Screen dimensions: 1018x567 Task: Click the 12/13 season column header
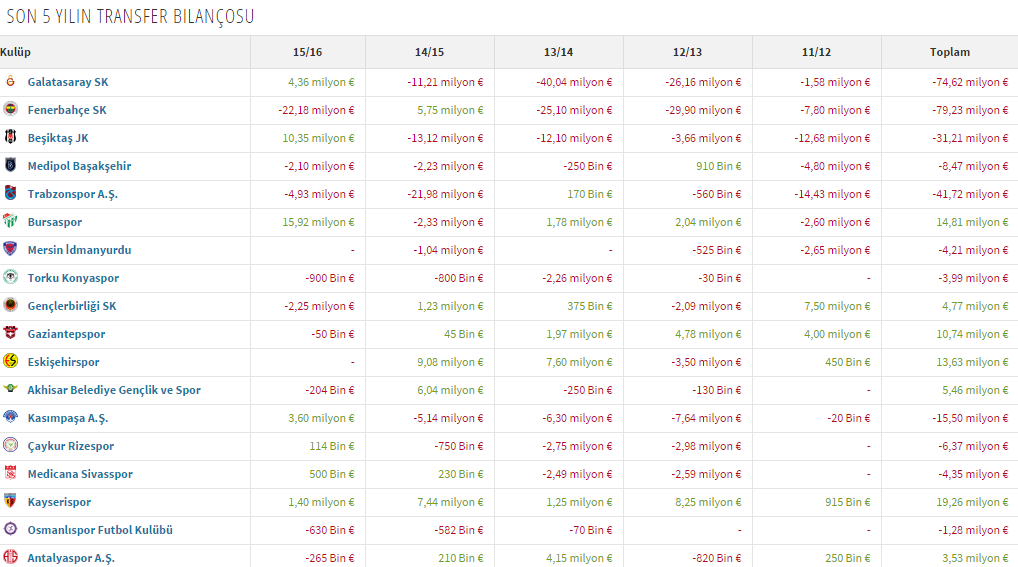pyautogui.click(x=687, y=52)
